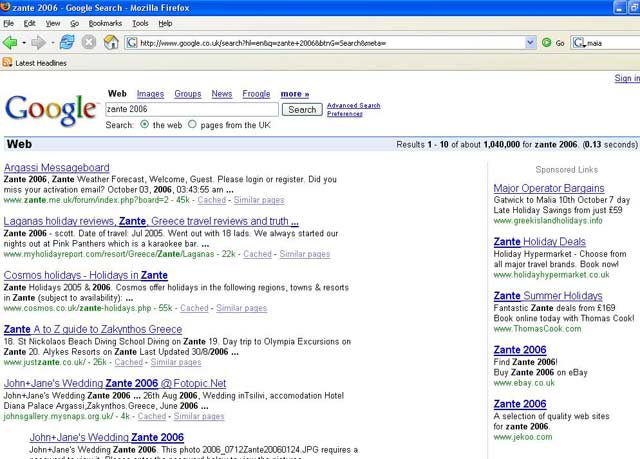Viewport: 640px width, 459px height.
Task: Open Similar pages for justzante.co.uk result
Action: pos(176,362)
